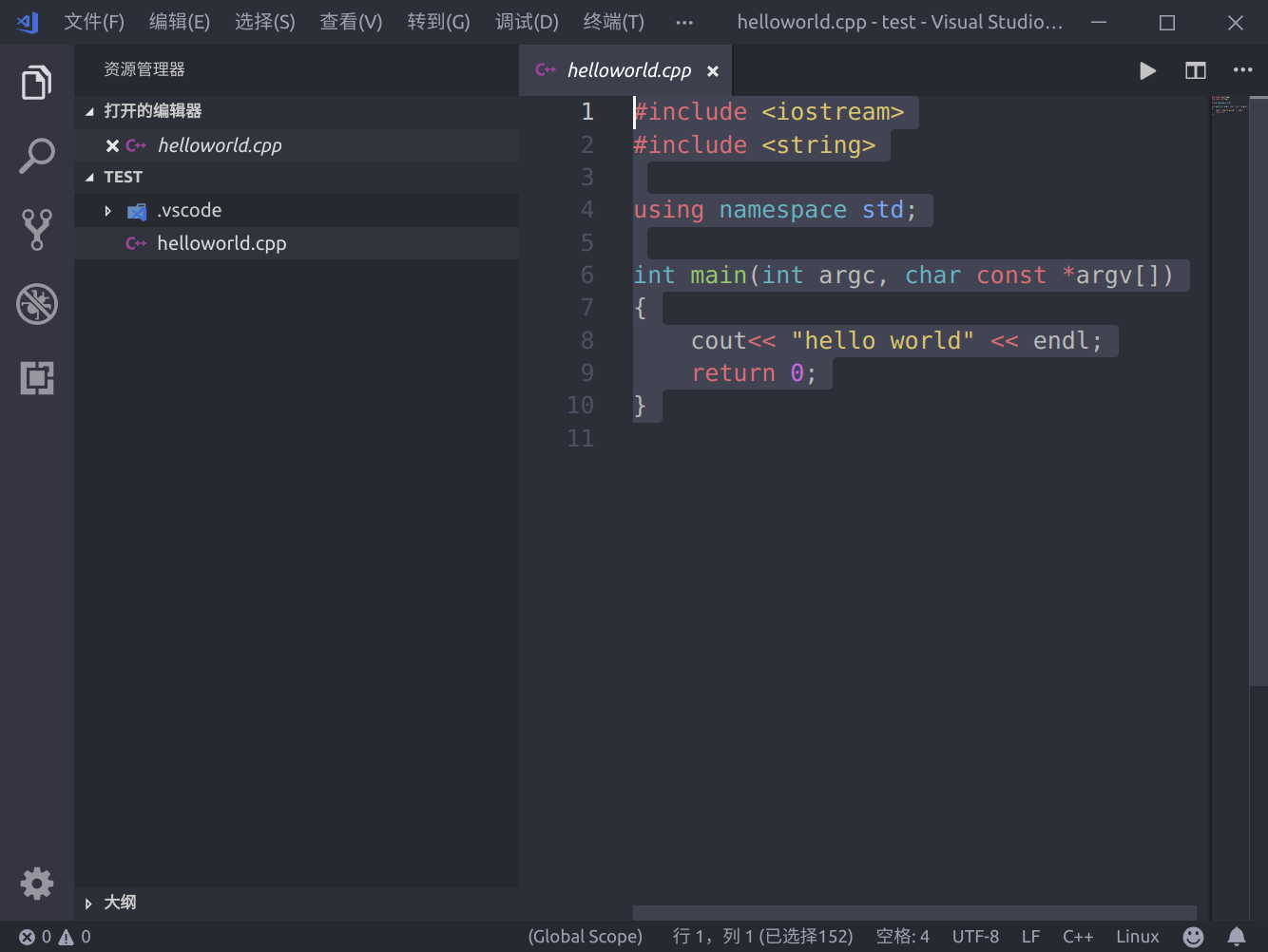Change the UTF-8 file encoding
The width and height of the screenshot is (1268, 952).
(975, 937)
